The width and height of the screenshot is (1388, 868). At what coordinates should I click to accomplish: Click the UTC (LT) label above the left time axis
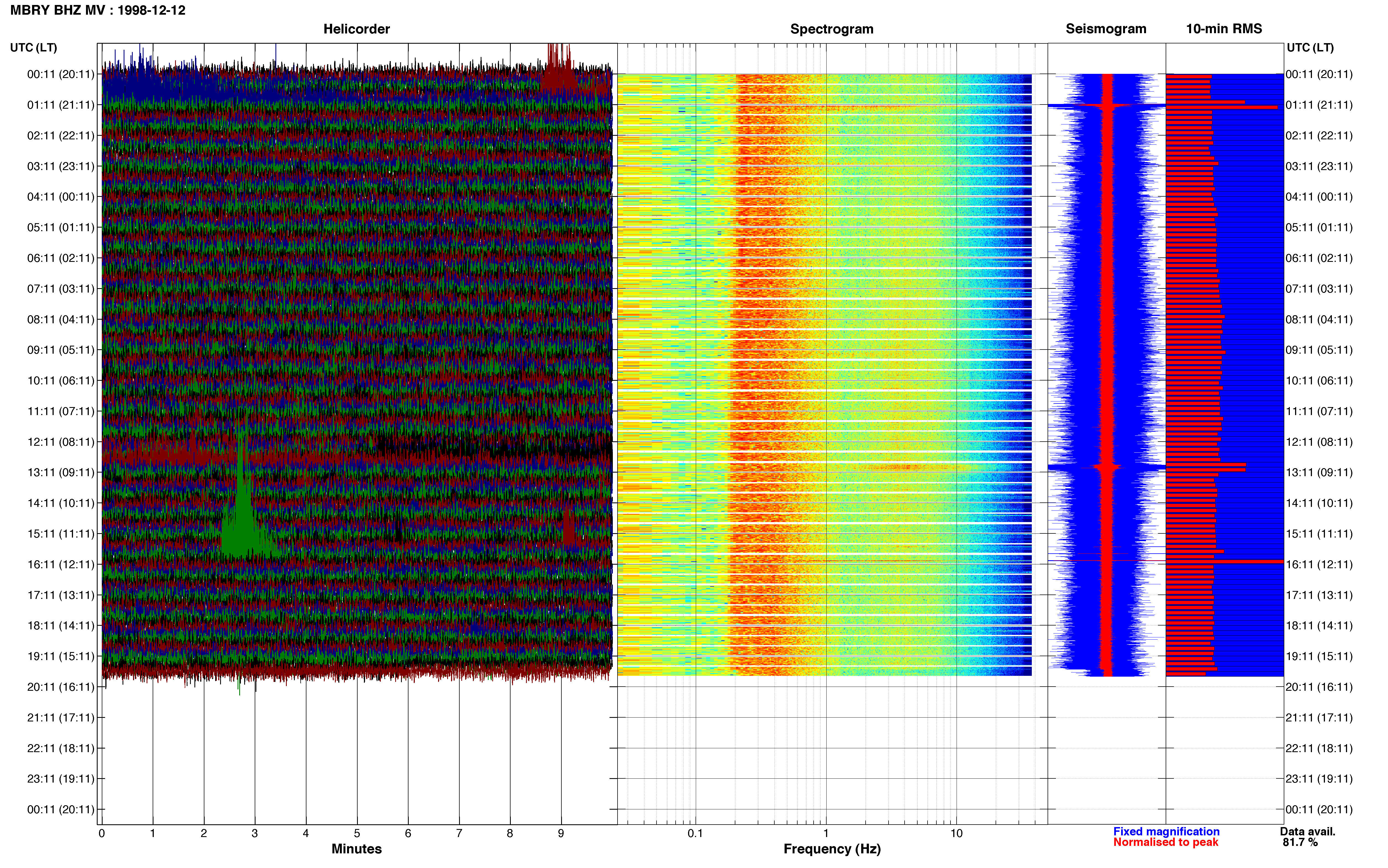pos(33,48)
